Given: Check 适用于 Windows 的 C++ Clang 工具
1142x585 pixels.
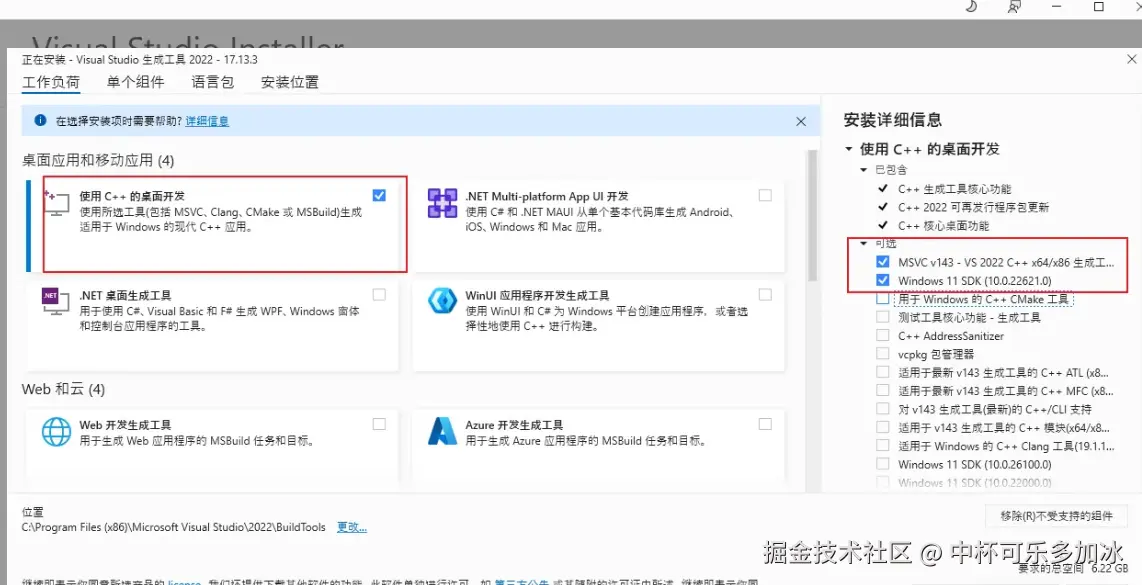Looking at the screenshot, I should point(883,445).
